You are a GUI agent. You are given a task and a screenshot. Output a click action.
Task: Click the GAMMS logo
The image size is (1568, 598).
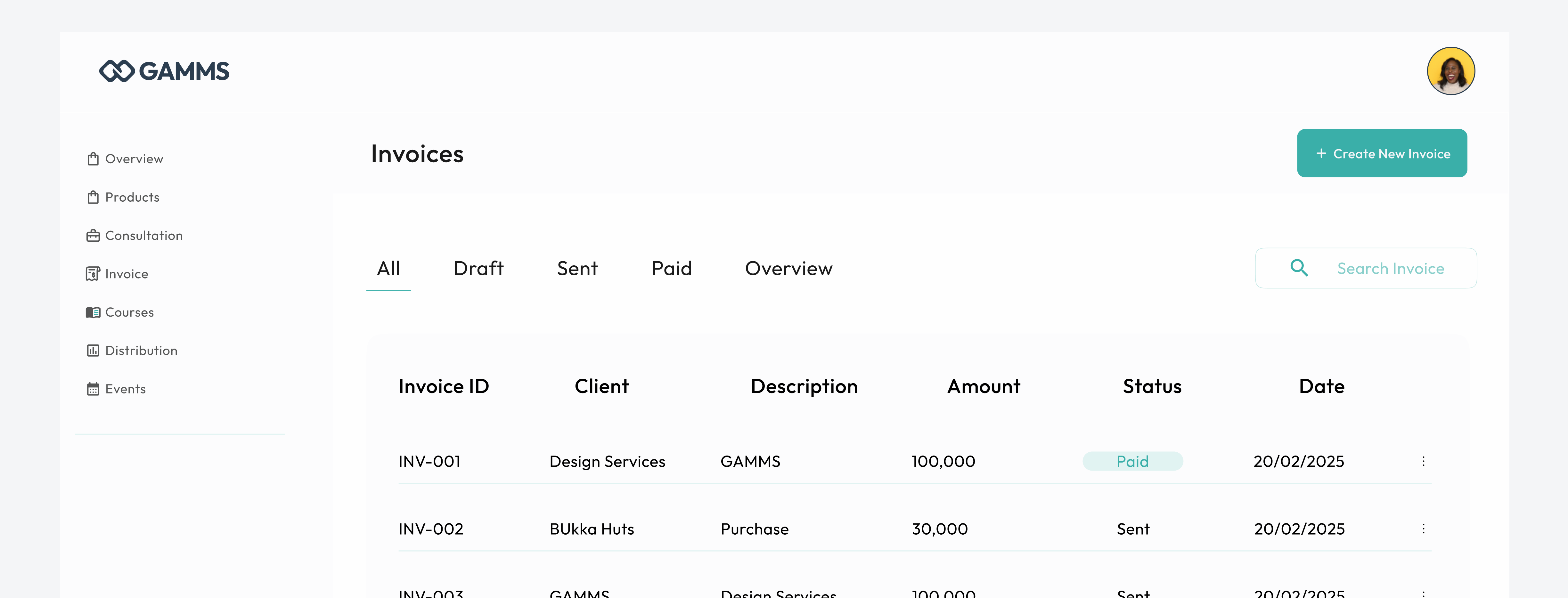164,71
